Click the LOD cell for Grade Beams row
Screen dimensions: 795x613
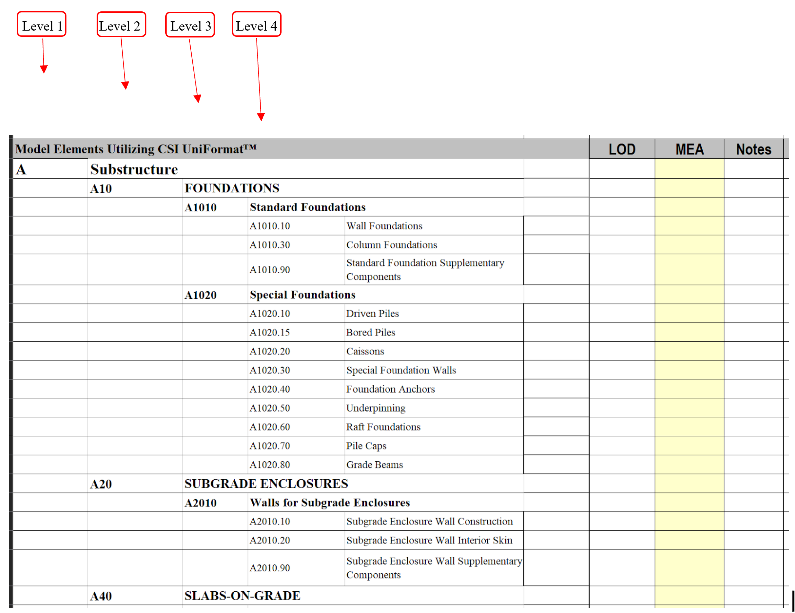coord(622,465)
